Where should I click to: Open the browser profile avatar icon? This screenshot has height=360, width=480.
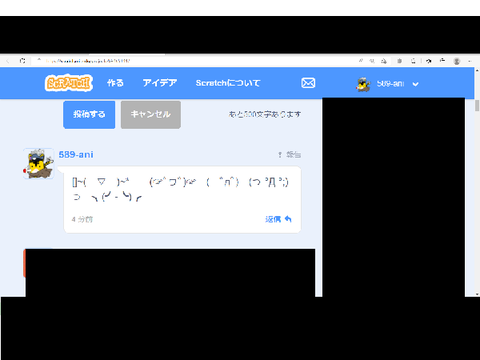click(x=457, y=61)
